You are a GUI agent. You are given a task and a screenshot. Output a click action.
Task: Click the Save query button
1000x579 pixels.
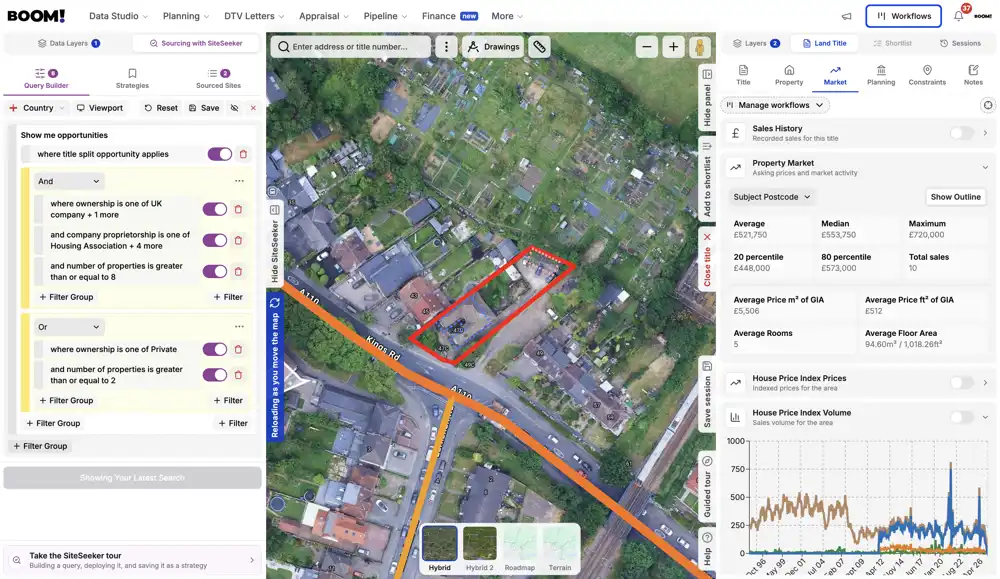tap(203, 108)
